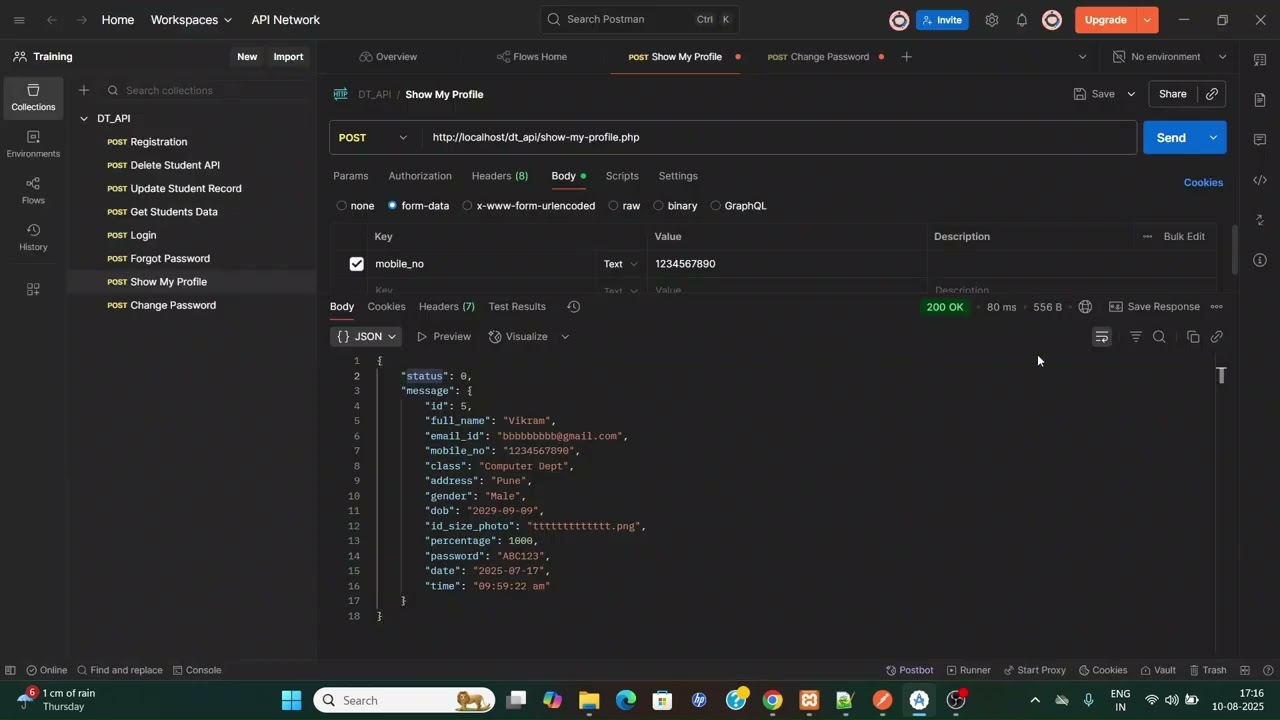
Task: Click the plus icon to create a collection
Action: [84, 90]
